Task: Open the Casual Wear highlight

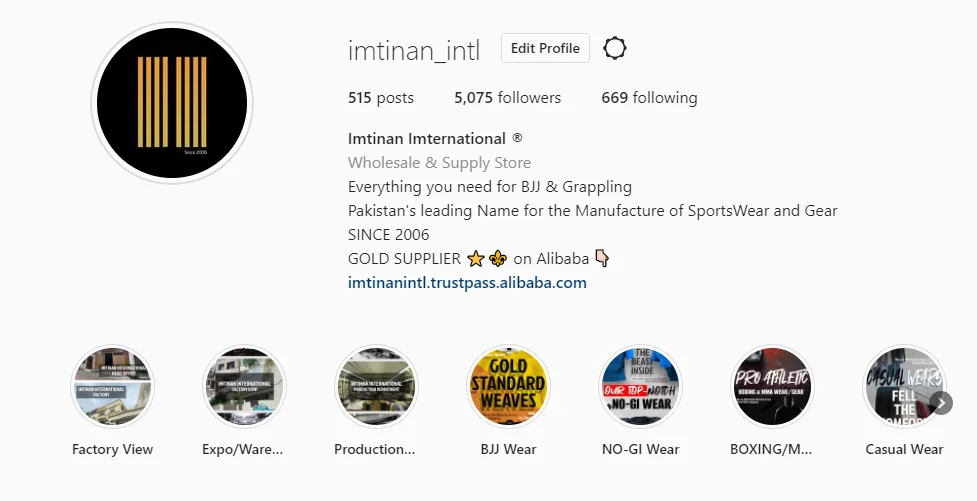Action: [903, 386]
